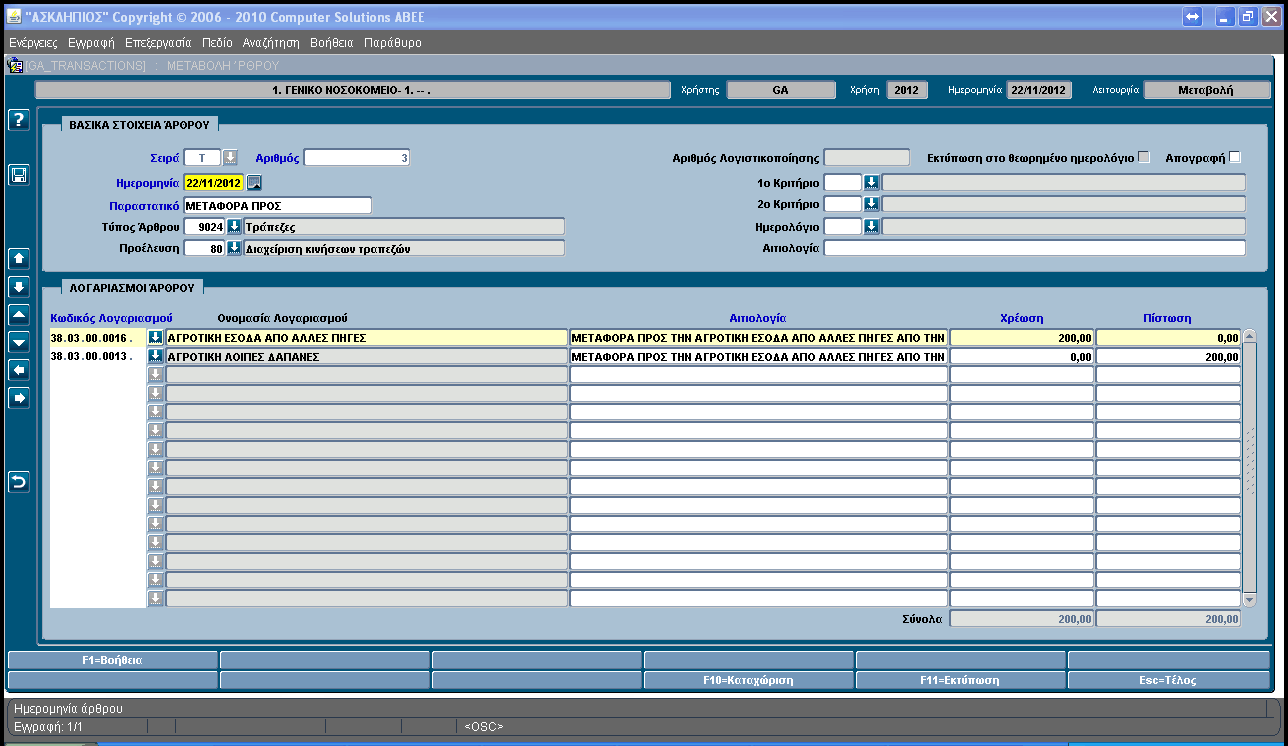Click the Παραστατικό field ΜΕΤΑΦΟΡΑ ΠΡΟΣ
Screen dimensions: 1288x746
(x=278, y=205)
